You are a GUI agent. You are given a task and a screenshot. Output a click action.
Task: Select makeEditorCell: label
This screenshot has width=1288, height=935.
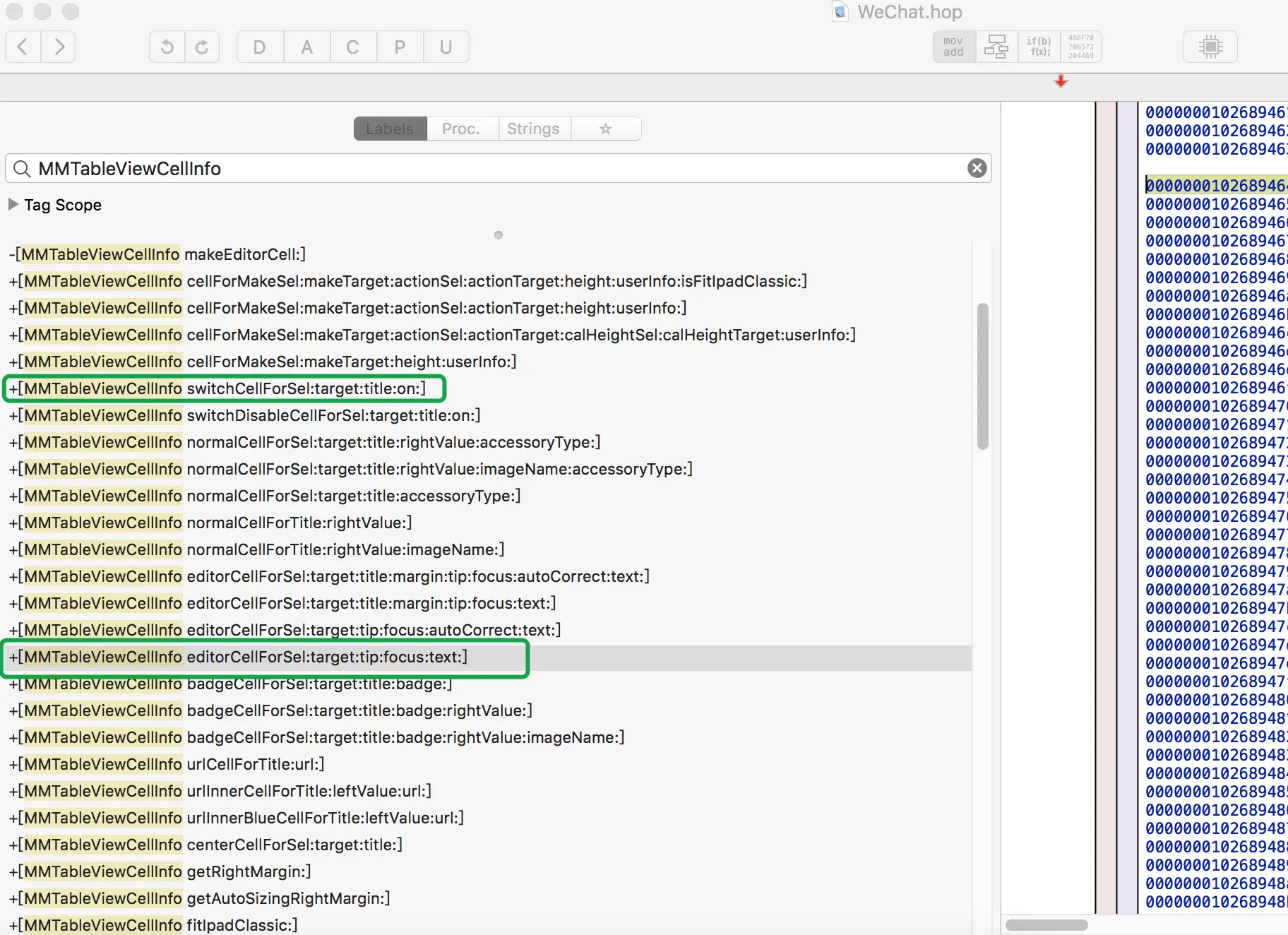point(157,254)
